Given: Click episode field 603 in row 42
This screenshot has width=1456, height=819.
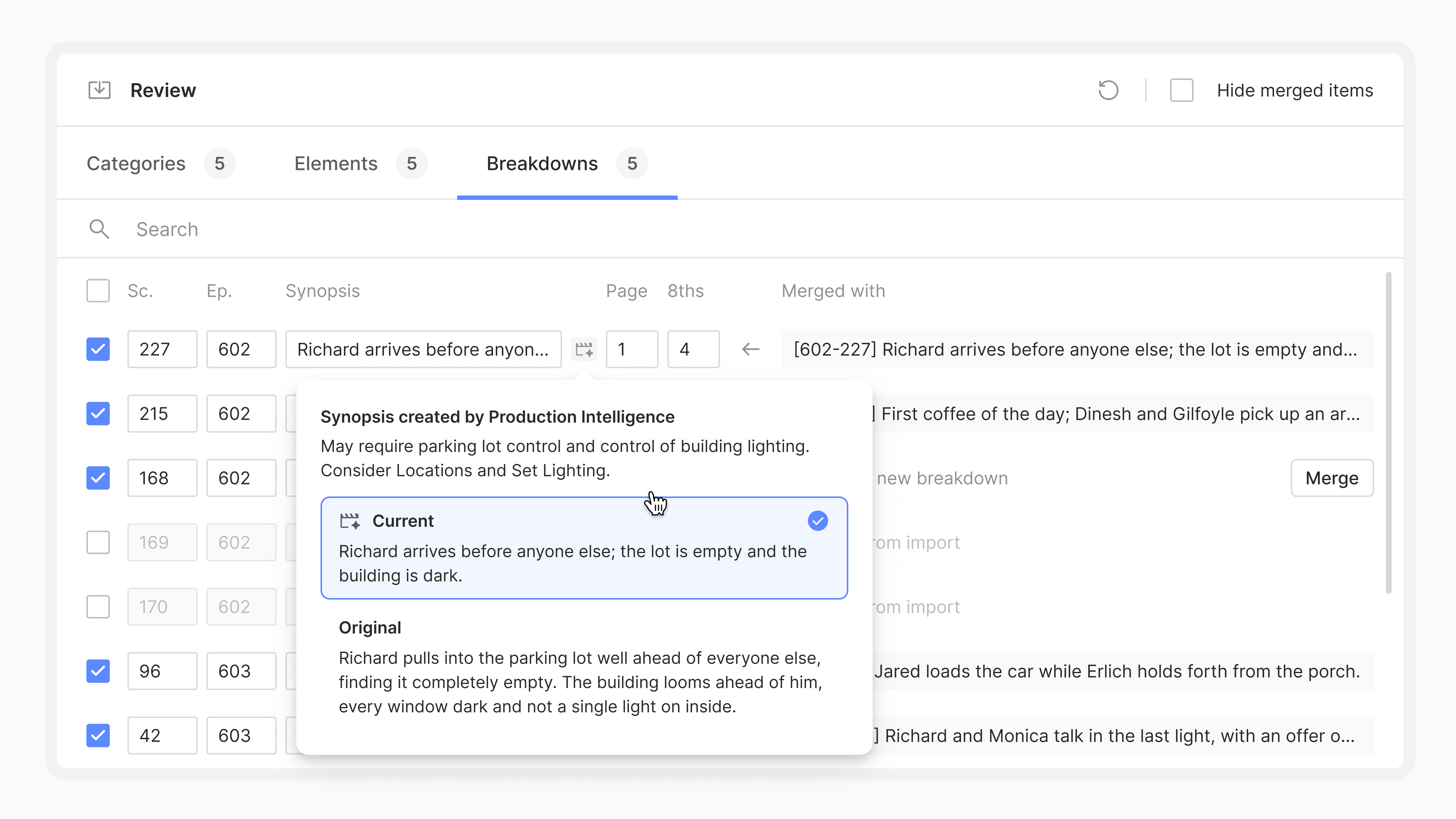Looking at the screenshot, I should [x=241, y=736].
